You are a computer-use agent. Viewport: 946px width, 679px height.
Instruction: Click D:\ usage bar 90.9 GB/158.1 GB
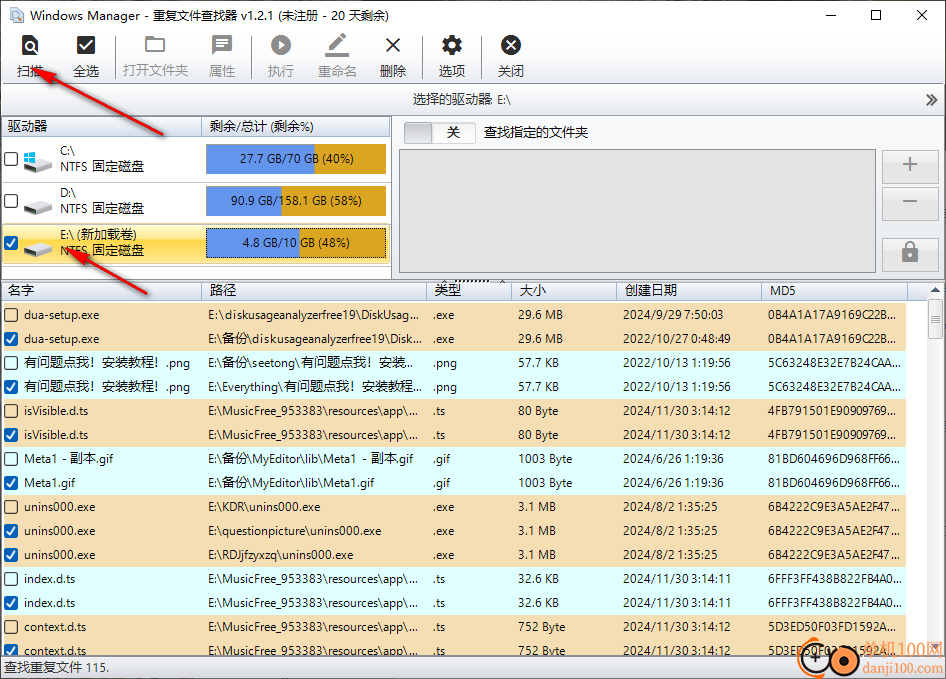(x=296, y=201)
